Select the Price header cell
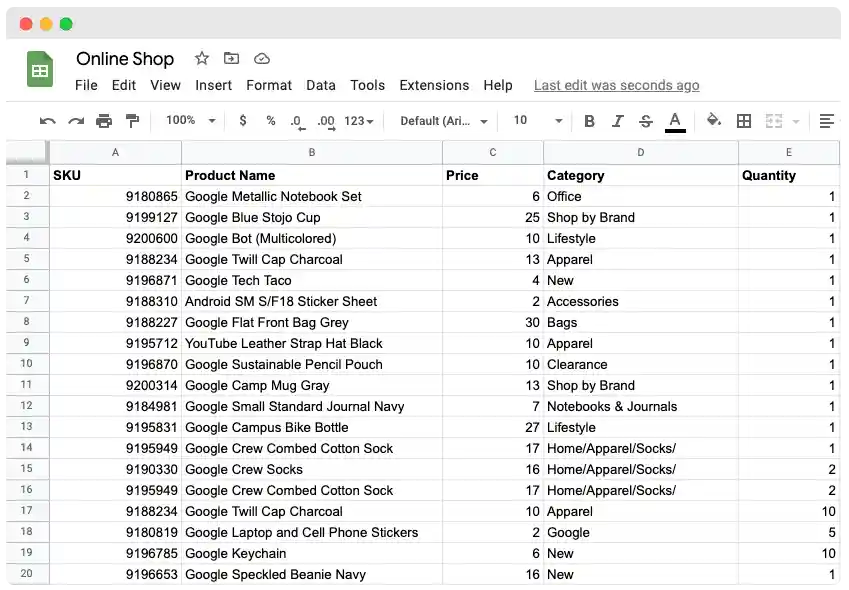 pyautogui.click(x=493, y=175)
